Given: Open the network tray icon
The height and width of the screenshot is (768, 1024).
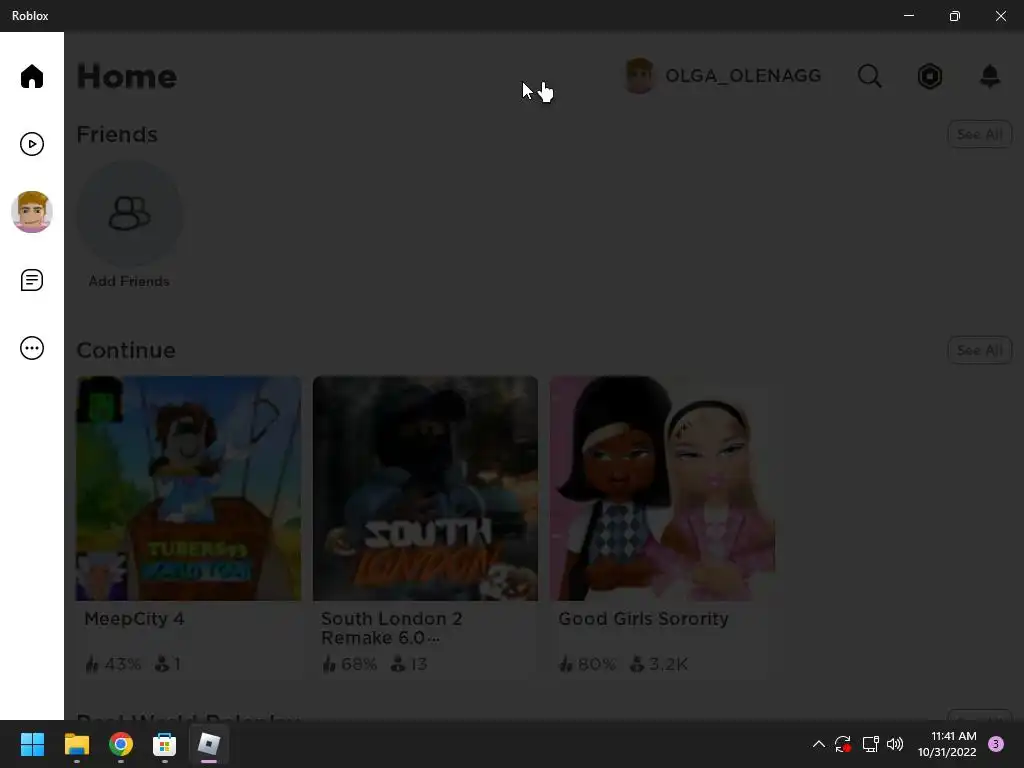Looking at the screenshot, I should tap(871, 744).
